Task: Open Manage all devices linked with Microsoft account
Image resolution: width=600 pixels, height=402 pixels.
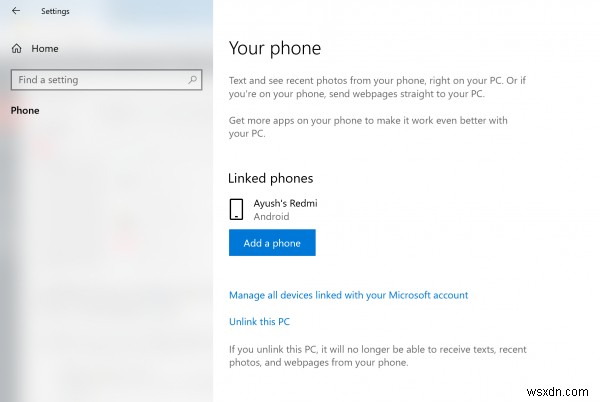Action: click(348, 295)
